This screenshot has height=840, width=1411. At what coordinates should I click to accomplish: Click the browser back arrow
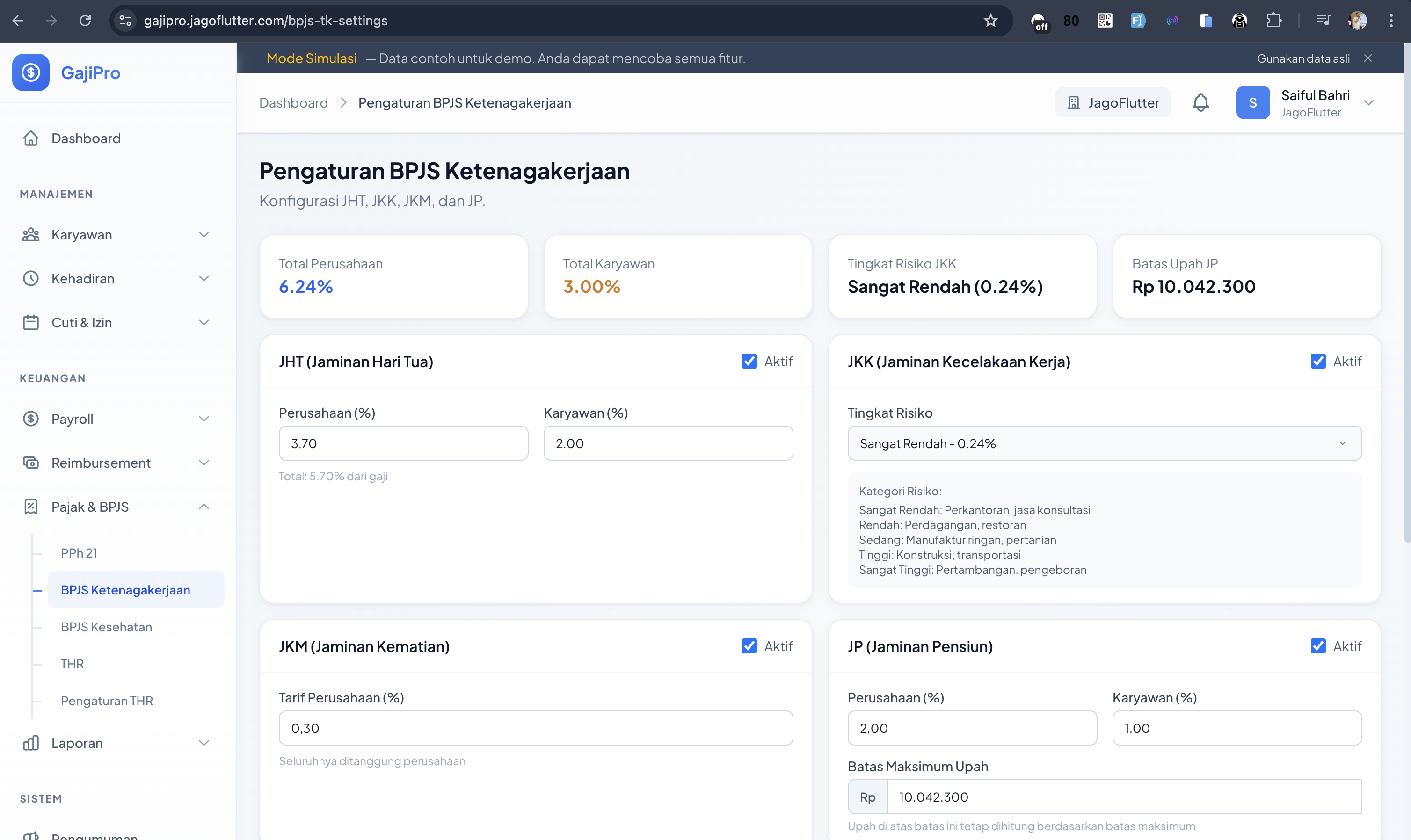(x=18, y=21)
